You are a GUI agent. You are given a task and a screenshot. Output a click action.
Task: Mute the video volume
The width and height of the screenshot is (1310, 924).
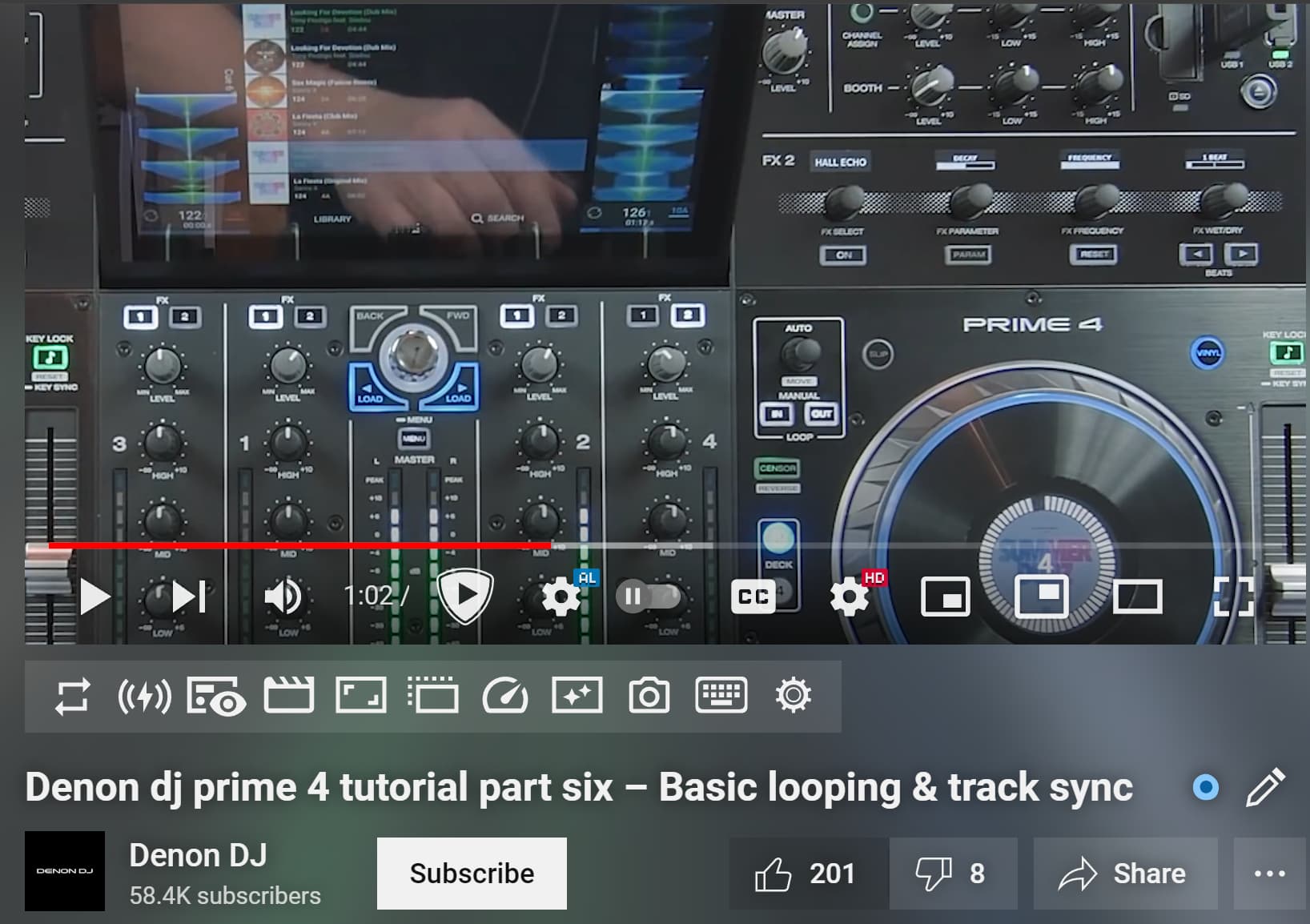(283, 597)
